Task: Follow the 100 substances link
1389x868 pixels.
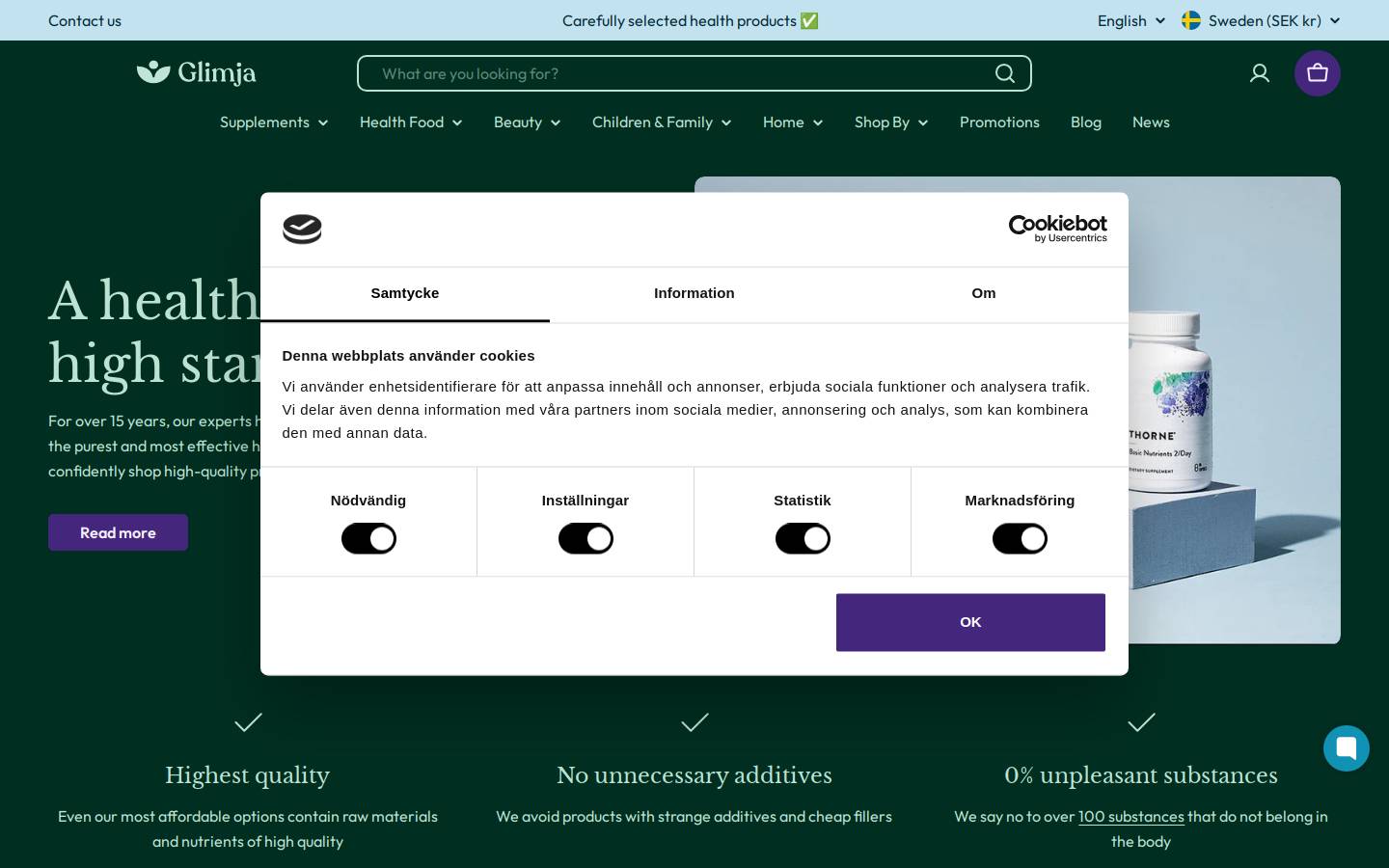Action: coord(1130,817)
